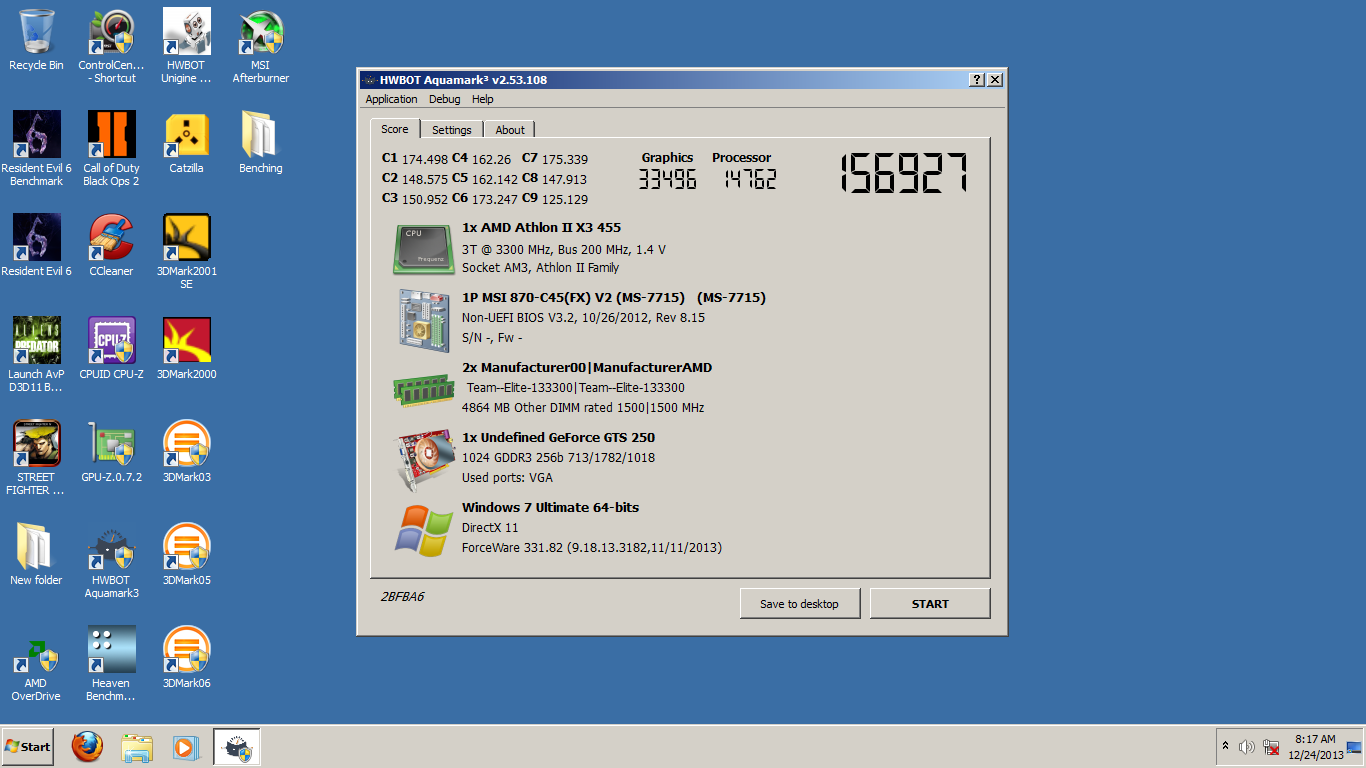Open the New folder icon
The height and width of the screenshot is (768, 1366).
pos(36,554)
